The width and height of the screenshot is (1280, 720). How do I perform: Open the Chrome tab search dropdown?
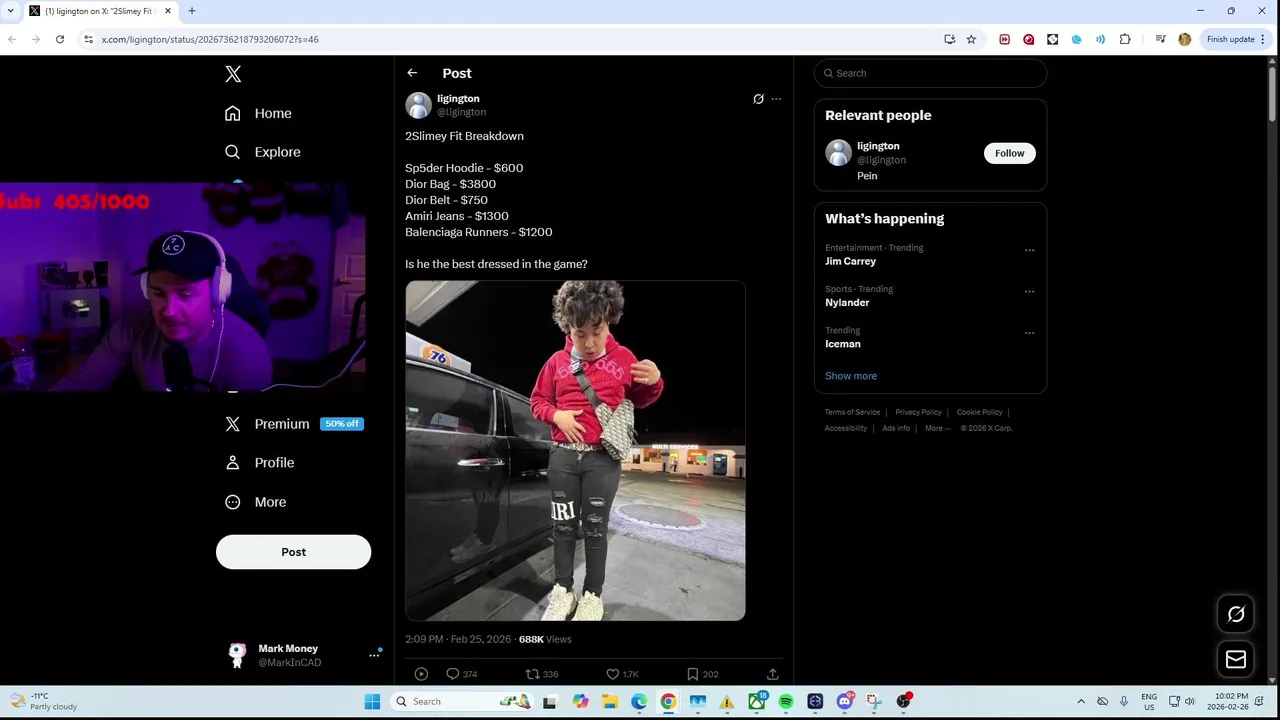10,11
